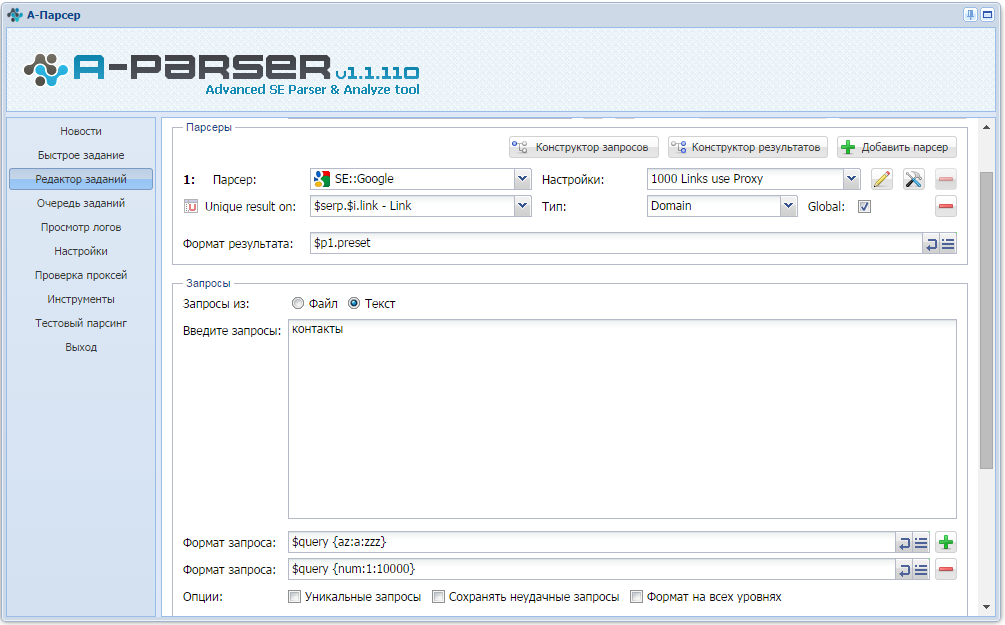
Task: Click the return-arrow icon in the result format field
Action: (931, 244)
